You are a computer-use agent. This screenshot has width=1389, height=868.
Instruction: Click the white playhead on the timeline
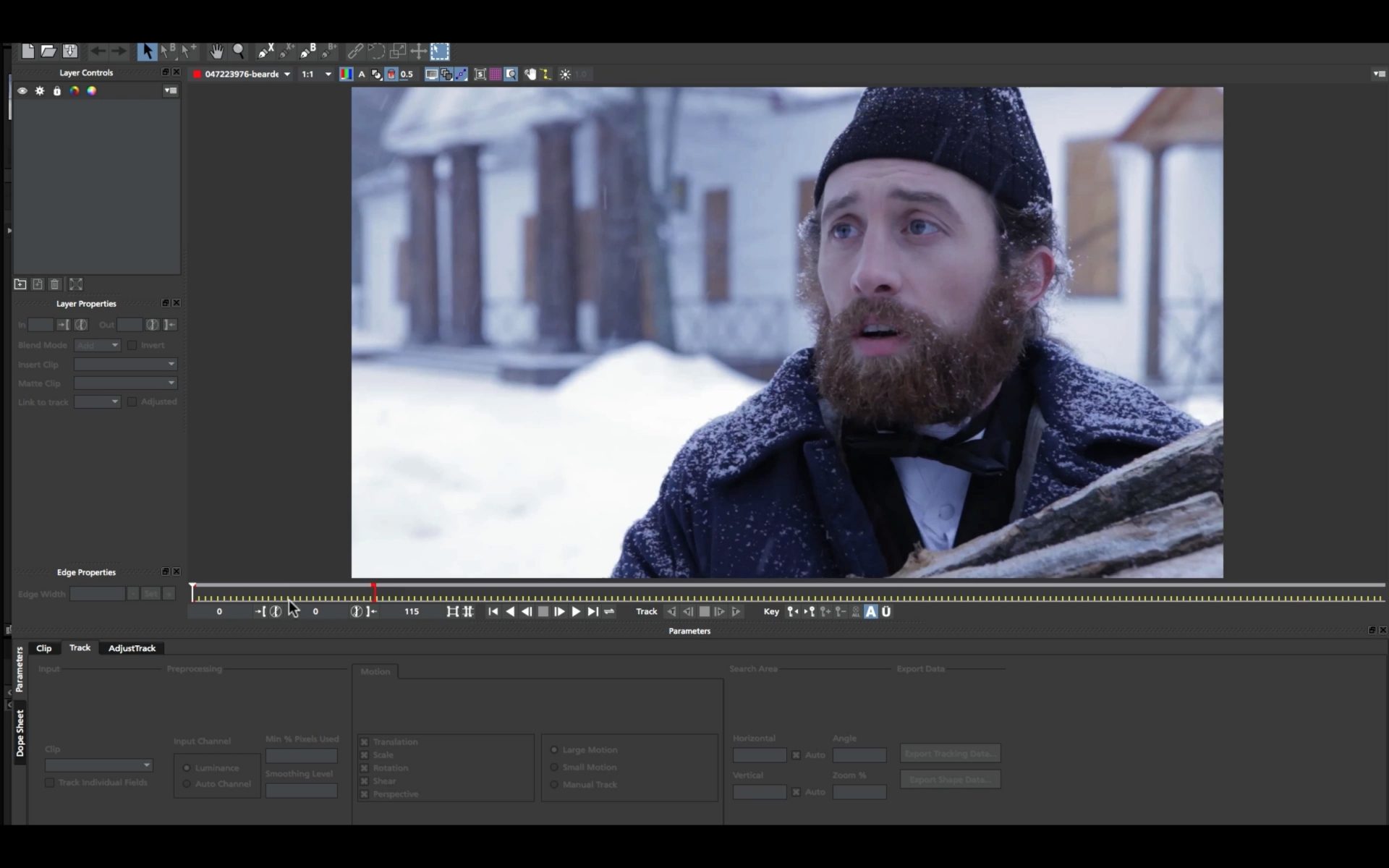pos(192,592)
